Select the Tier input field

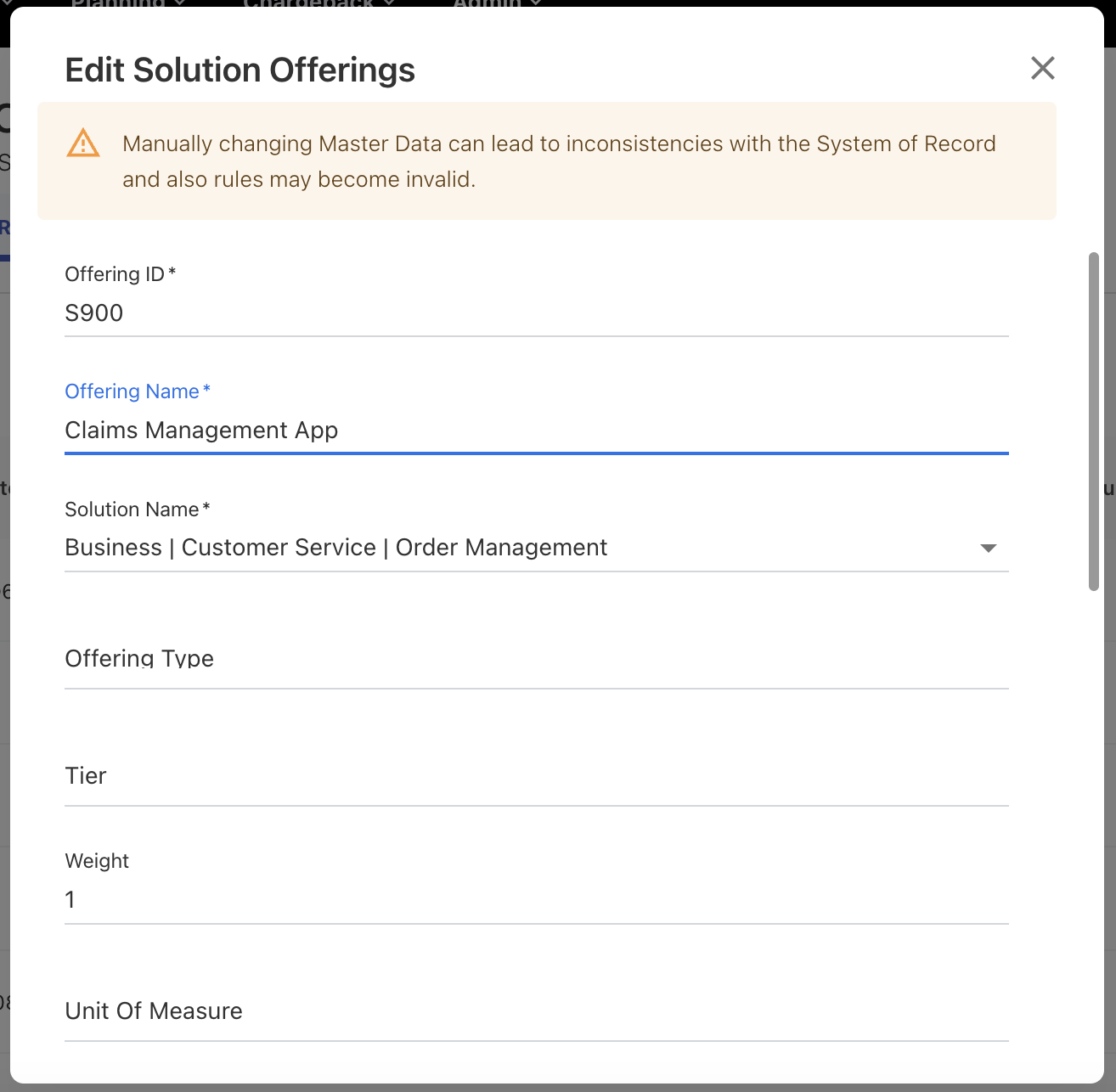click(535, 776)
